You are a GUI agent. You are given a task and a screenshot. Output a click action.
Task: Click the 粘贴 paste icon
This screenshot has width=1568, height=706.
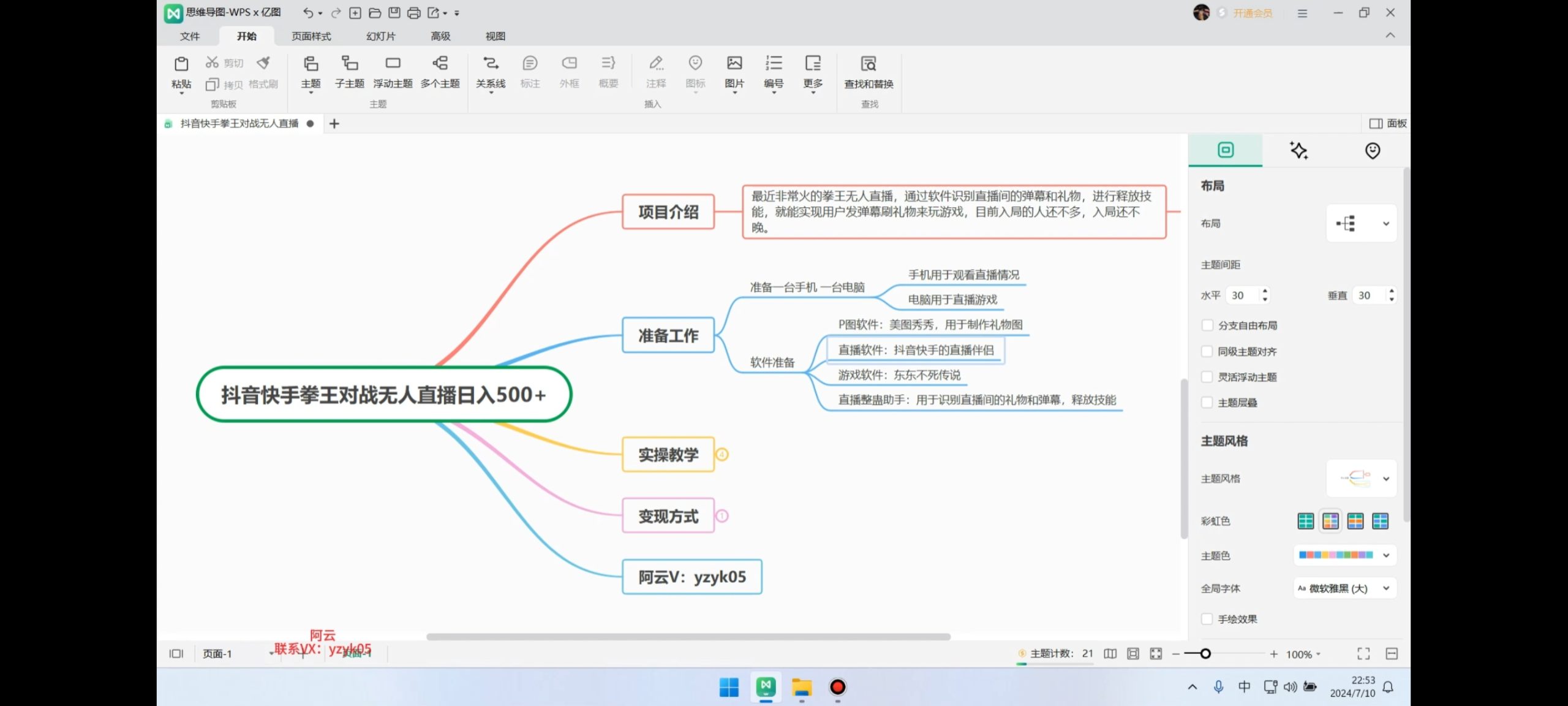tap(181, 64)
